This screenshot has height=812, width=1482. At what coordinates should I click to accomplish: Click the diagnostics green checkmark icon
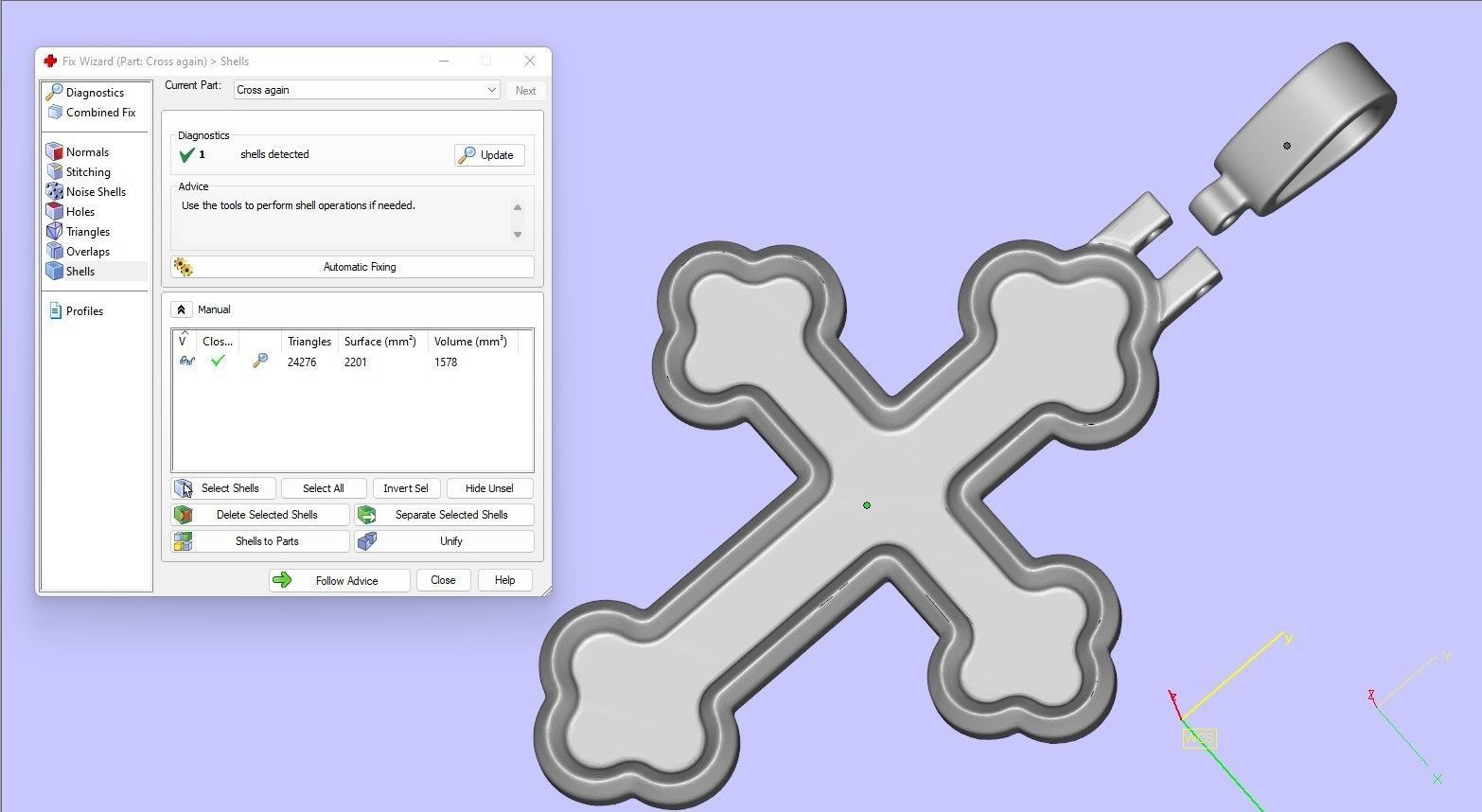click(186, 155)
